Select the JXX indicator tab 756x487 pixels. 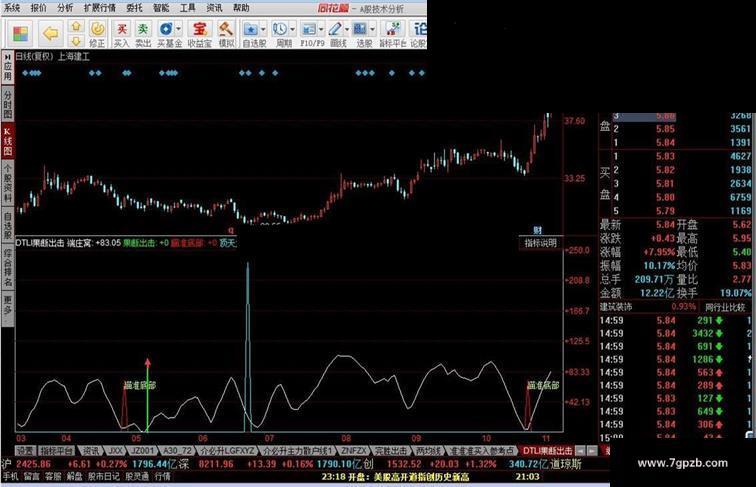(115, 450)
